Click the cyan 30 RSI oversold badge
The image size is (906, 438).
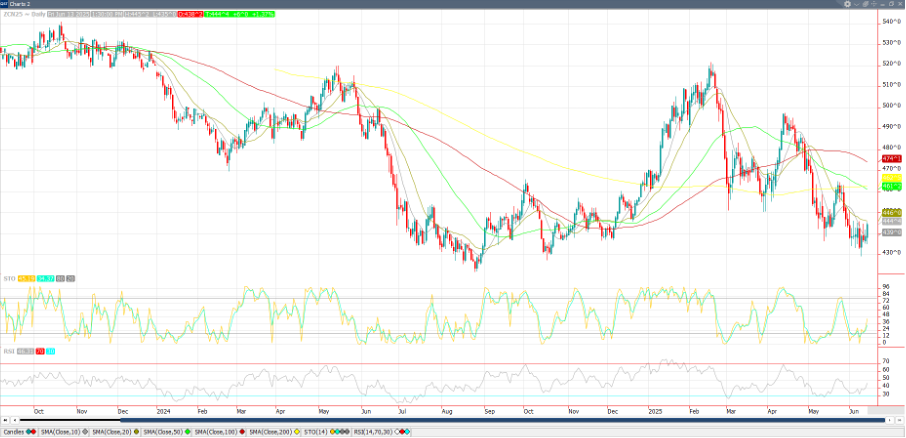[x=51, y=352]
